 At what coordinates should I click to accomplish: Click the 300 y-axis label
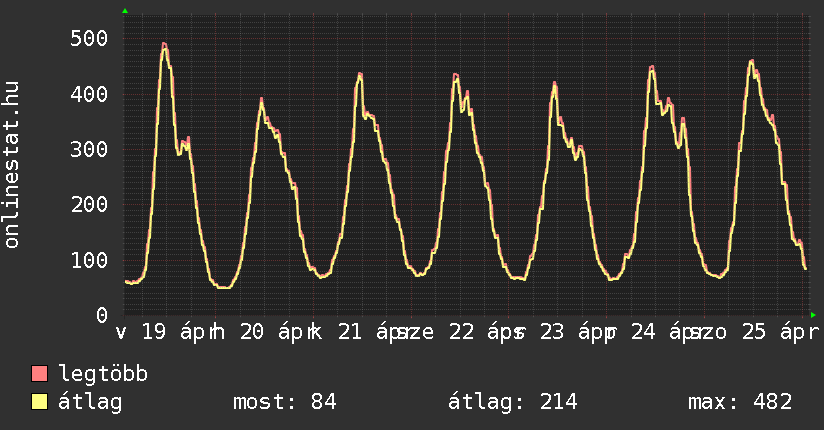(x=89, y=149)
